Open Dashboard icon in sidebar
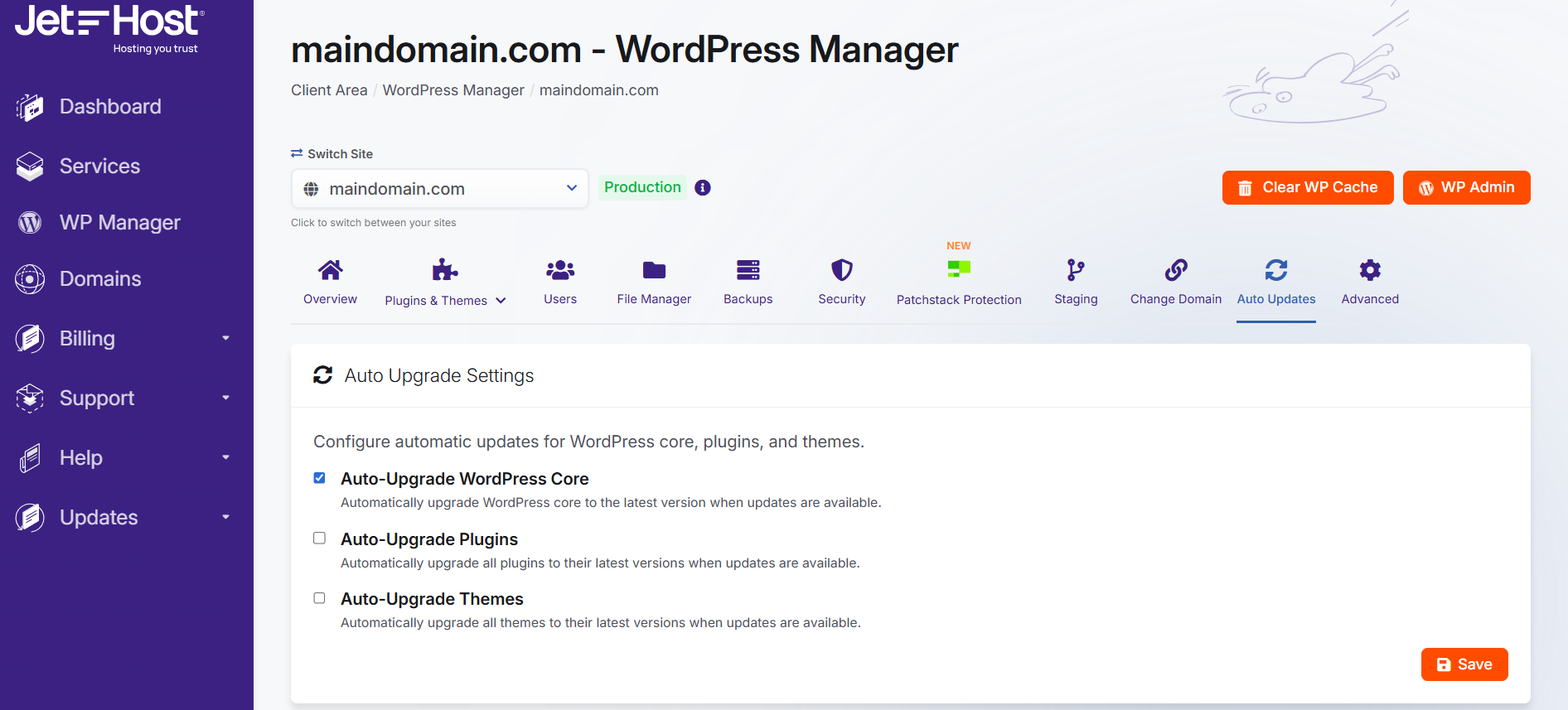 pyautogui.click(x=30, y=107)
